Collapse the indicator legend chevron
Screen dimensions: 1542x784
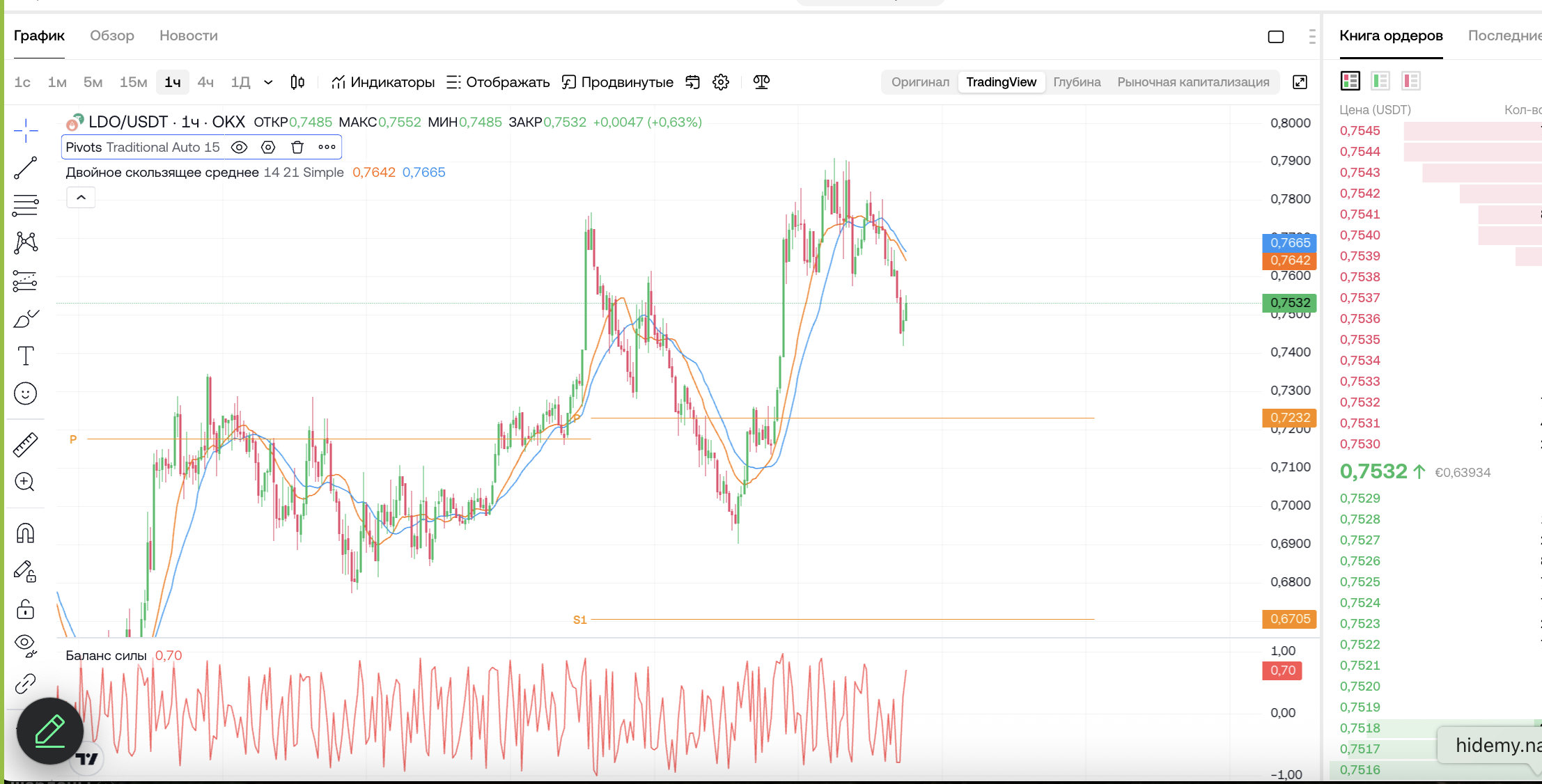point(81,198)
